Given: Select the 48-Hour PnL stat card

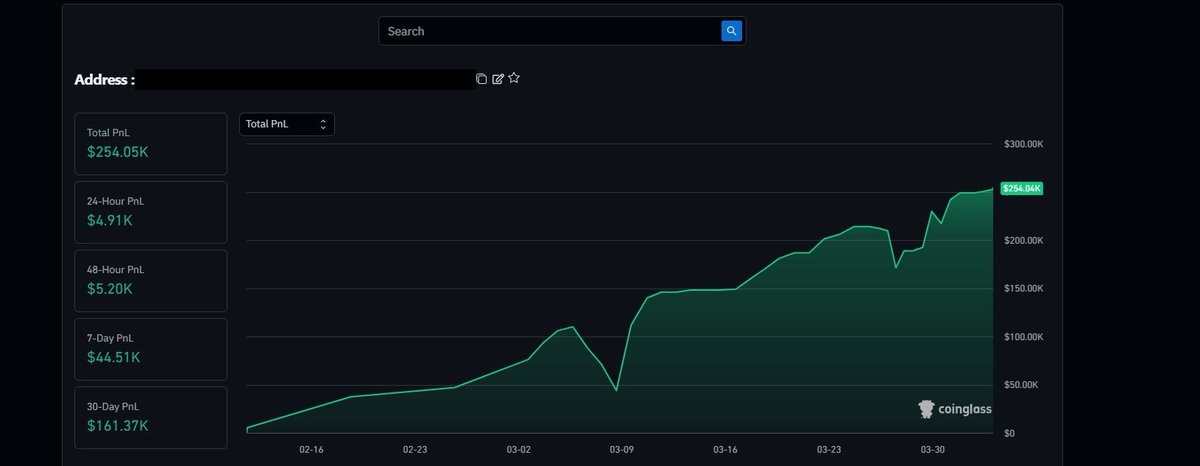Looking at the screenshot, I should (151, 281).
